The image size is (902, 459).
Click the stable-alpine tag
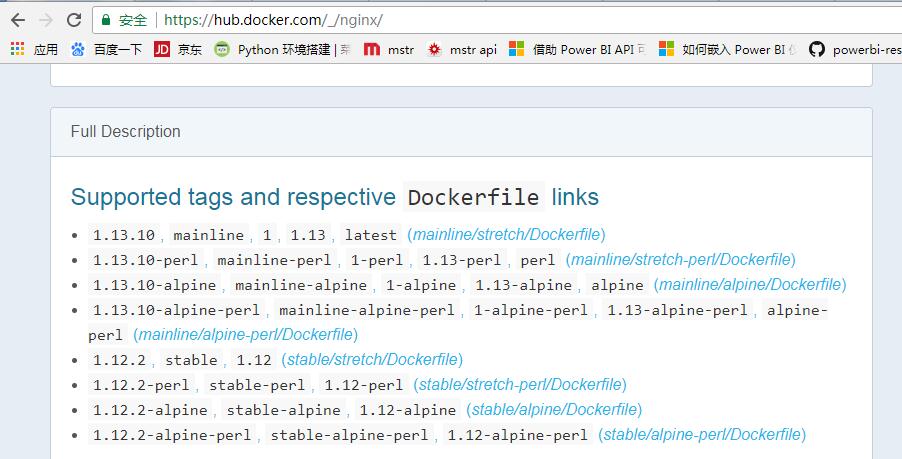284,410
